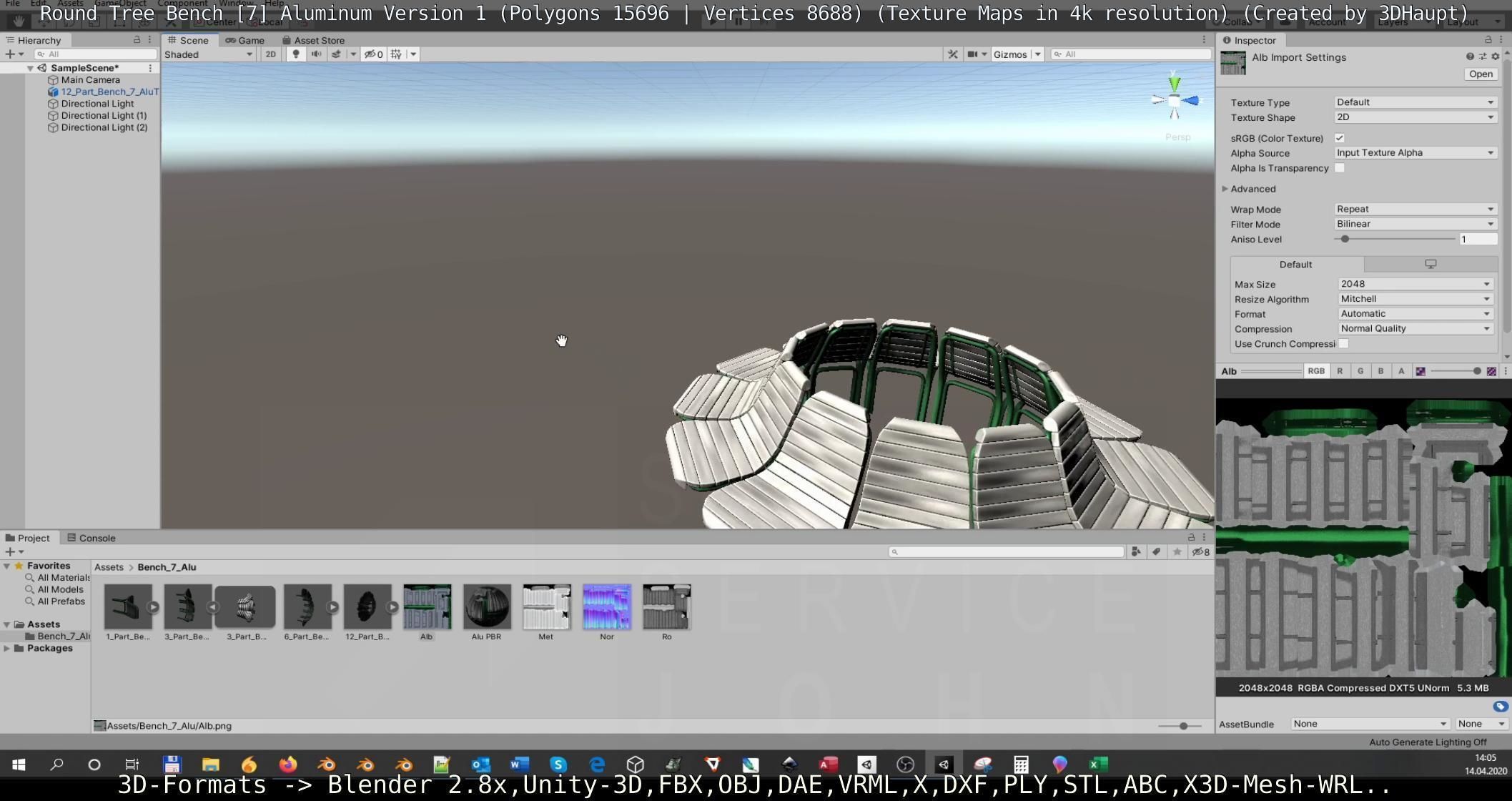Click the scene orientation gizmo

1175,101
